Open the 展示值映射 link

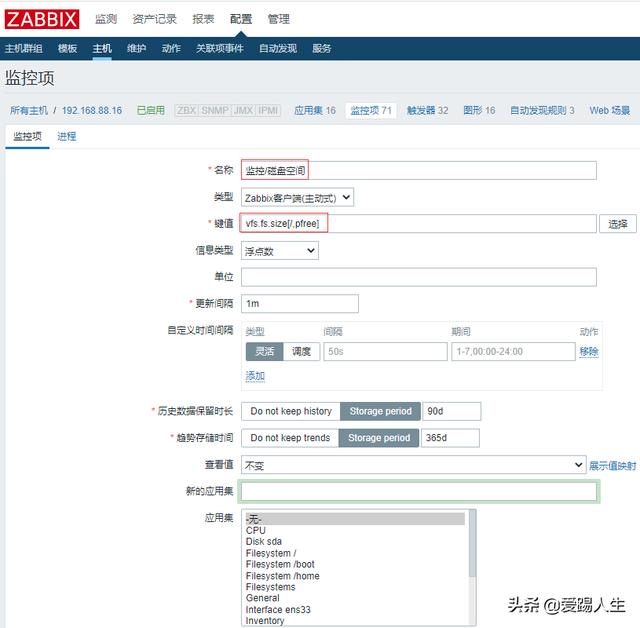pyautogui.click(x=613, y=466)
